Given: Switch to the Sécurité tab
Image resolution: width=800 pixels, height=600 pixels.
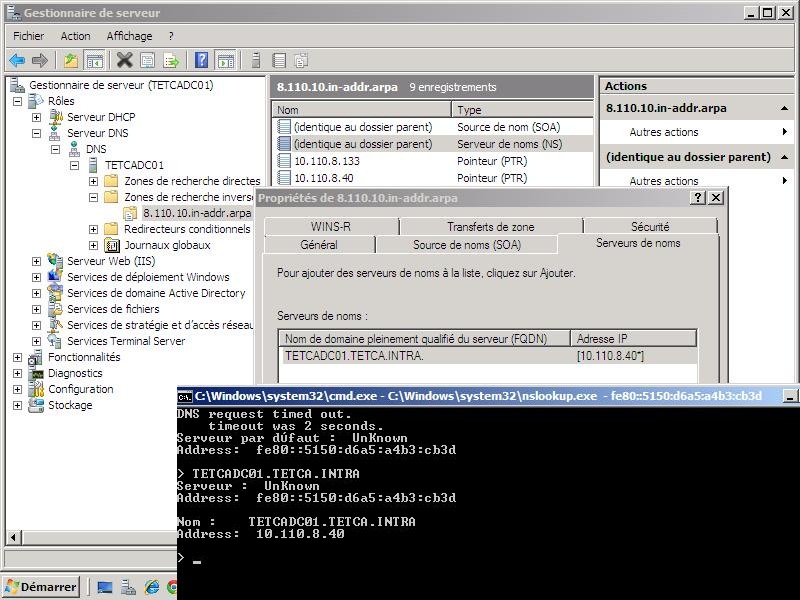Looking at the screenshot, I should tap(650, 227).
